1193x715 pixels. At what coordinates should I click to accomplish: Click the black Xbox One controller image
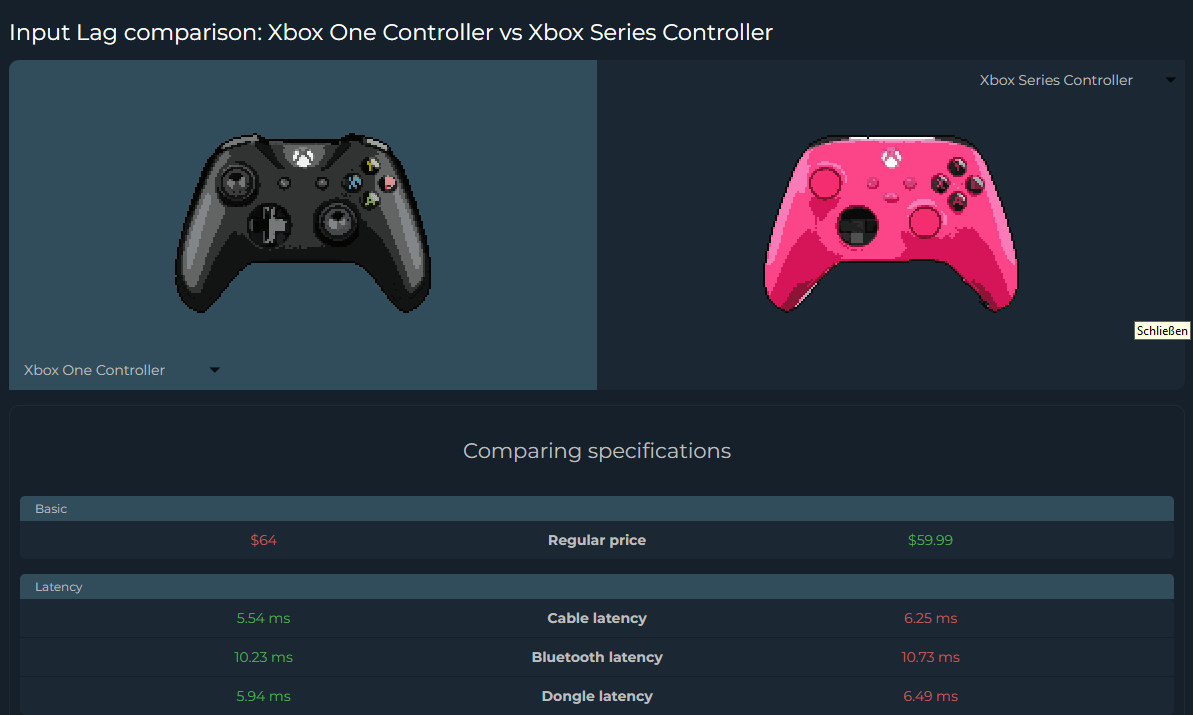click(303, 223)
